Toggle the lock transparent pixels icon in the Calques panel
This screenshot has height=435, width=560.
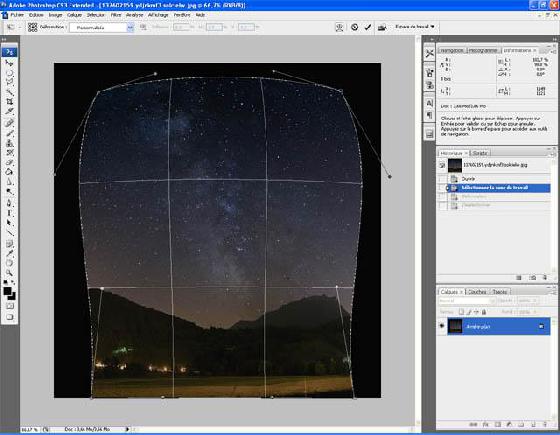(x=461, y=312)
